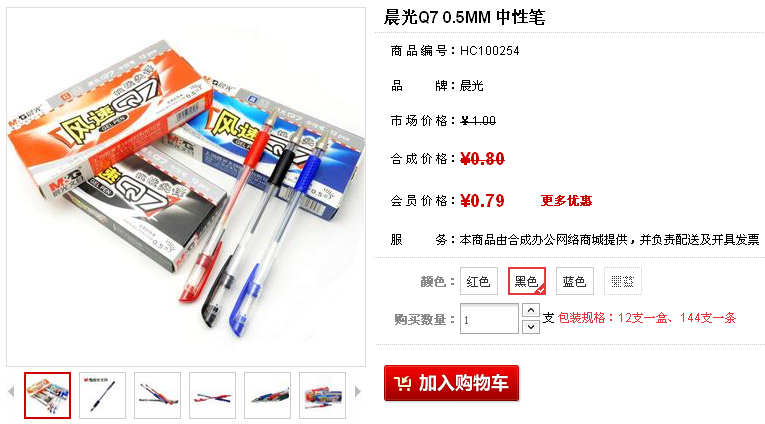Click the main product image
765x424 pixels.
point(186,187)
